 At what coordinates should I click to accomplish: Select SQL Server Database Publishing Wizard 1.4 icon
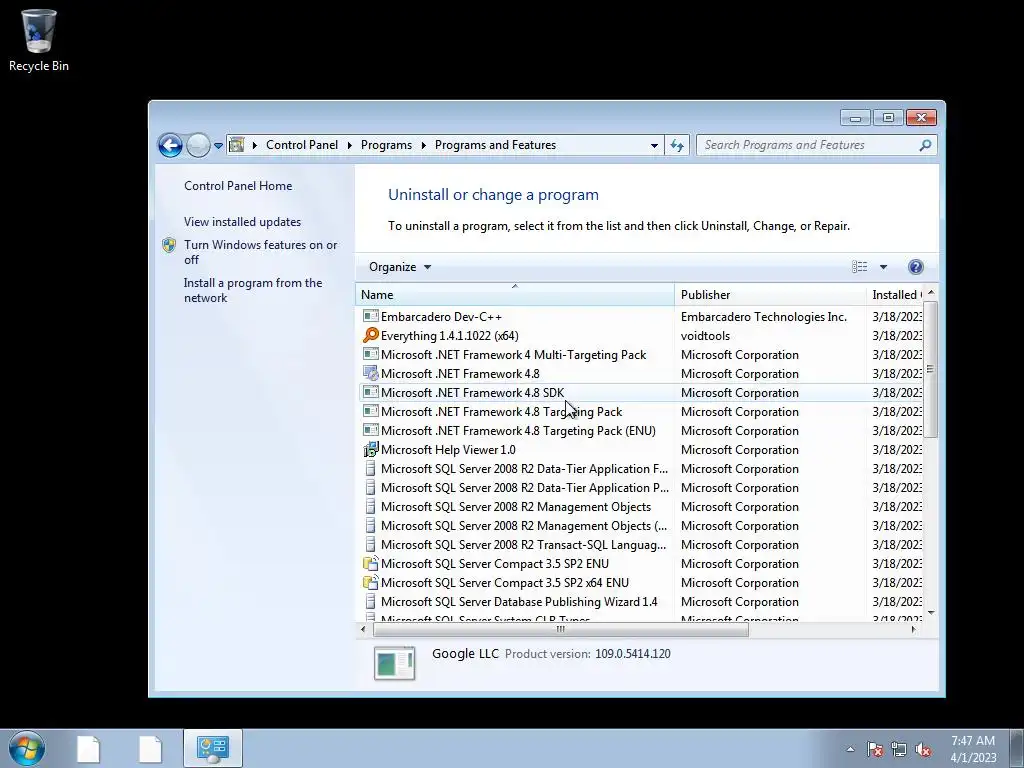(x=370, y=601)
